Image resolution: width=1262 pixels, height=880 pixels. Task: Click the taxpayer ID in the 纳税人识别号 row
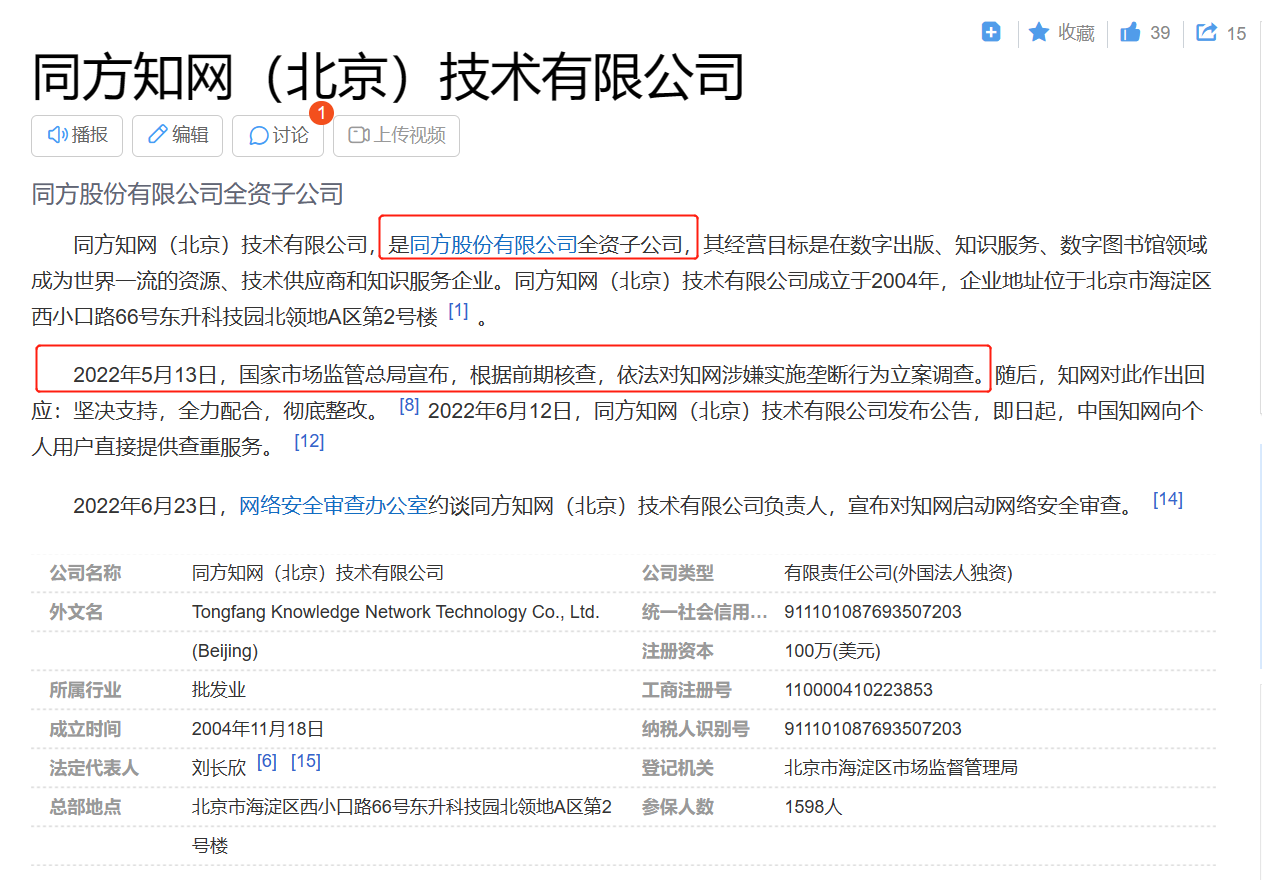click(874, 729)
